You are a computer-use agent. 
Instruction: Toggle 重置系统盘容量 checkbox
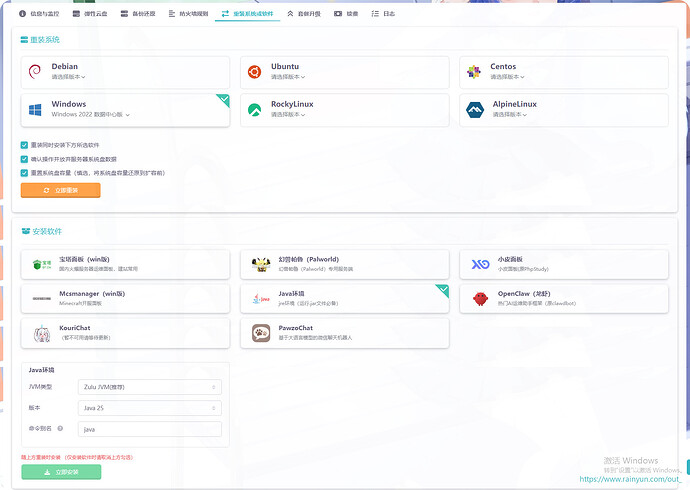(x=24, y=173)
